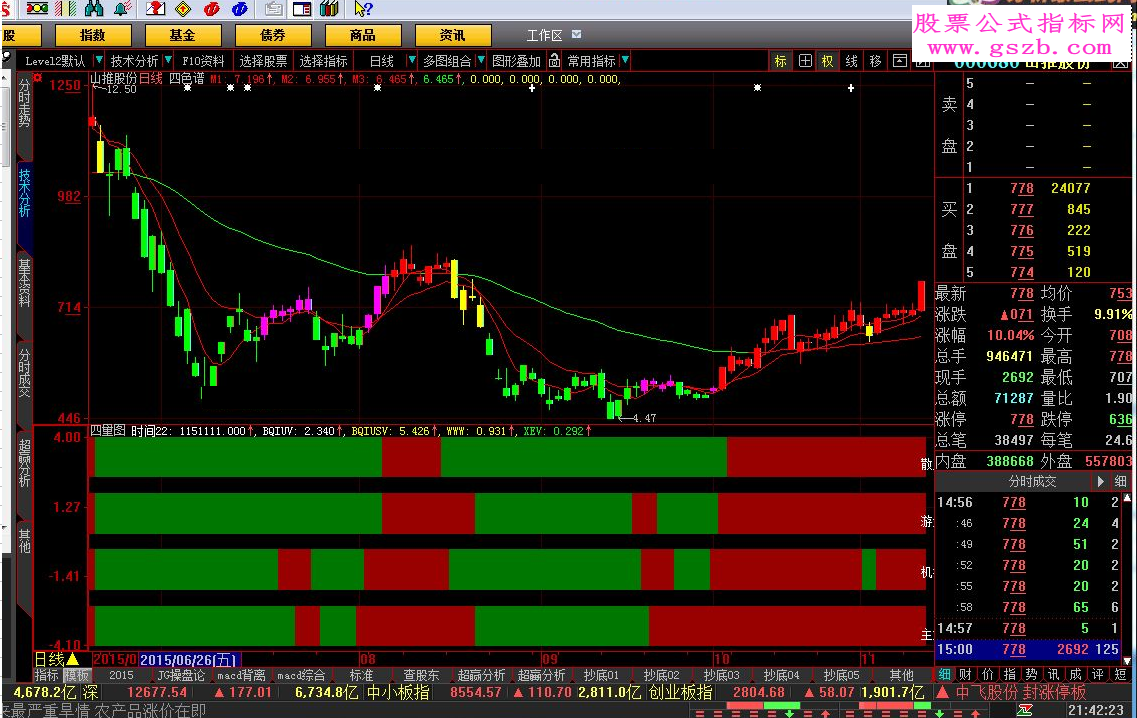The image size is (1137, 718).
Task: Toggle the 权 adjustment button
Action: (x=827, y=61)
